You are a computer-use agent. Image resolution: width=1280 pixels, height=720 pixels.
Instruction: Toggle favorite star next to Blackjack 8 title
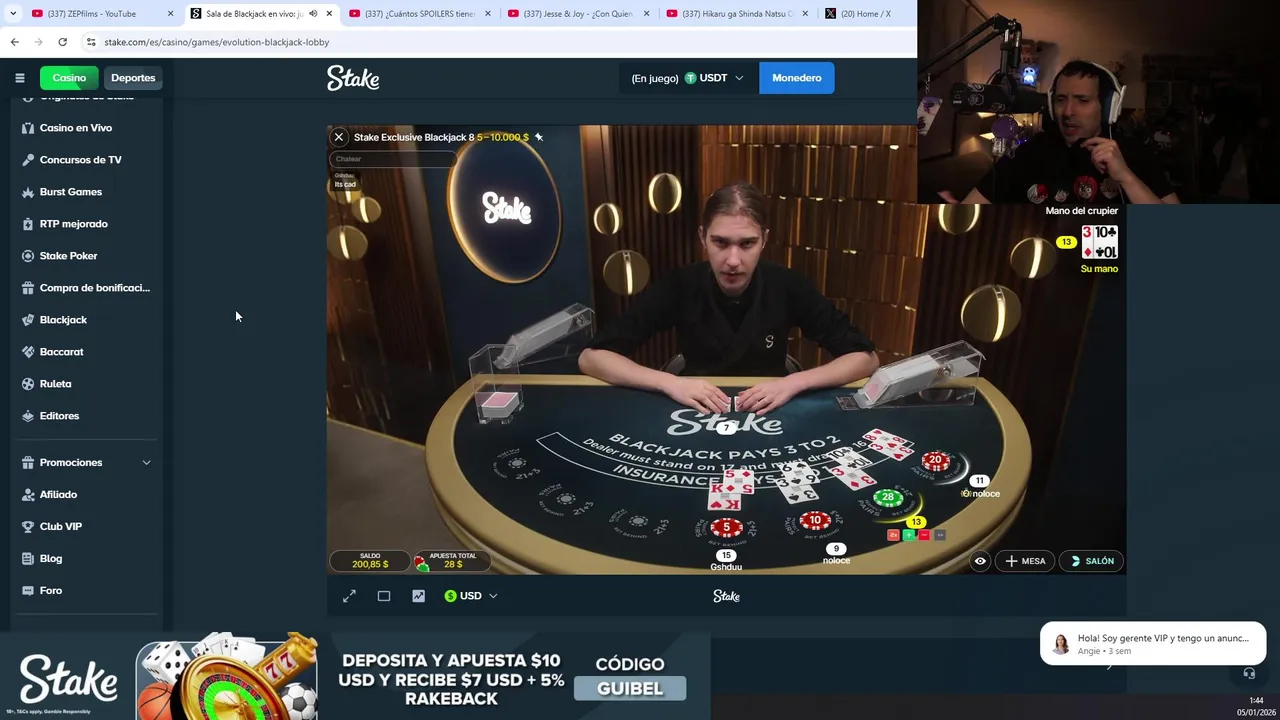tap(538, 137)
